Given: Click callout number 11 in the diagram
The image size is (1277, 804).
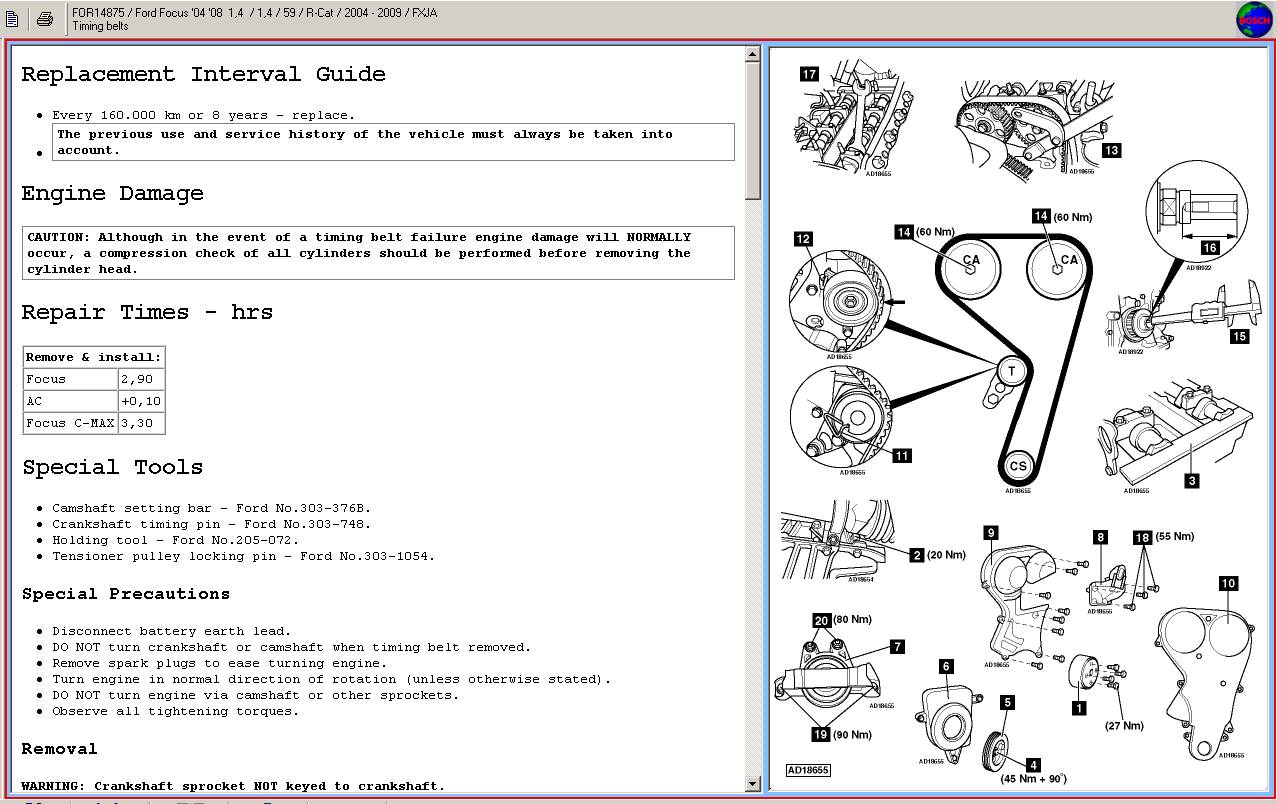Looking at the screenshot, I should [x=901, y=456].
